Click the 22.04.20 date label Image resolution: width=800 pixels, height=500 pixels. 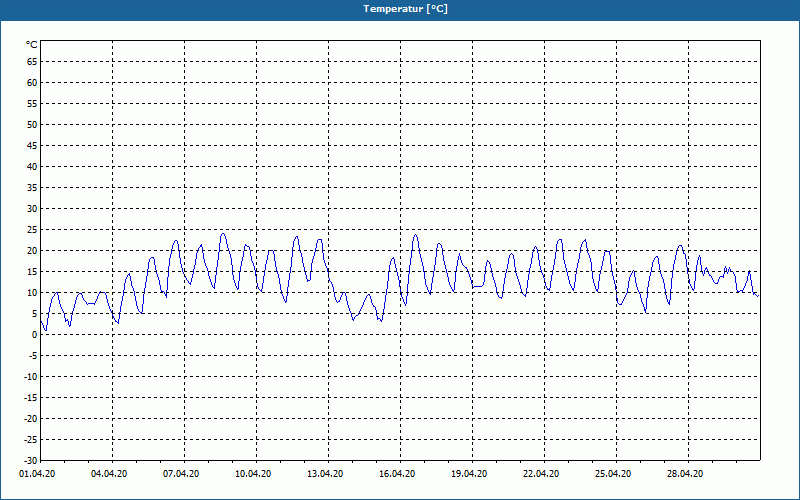(x=541, y=473)
